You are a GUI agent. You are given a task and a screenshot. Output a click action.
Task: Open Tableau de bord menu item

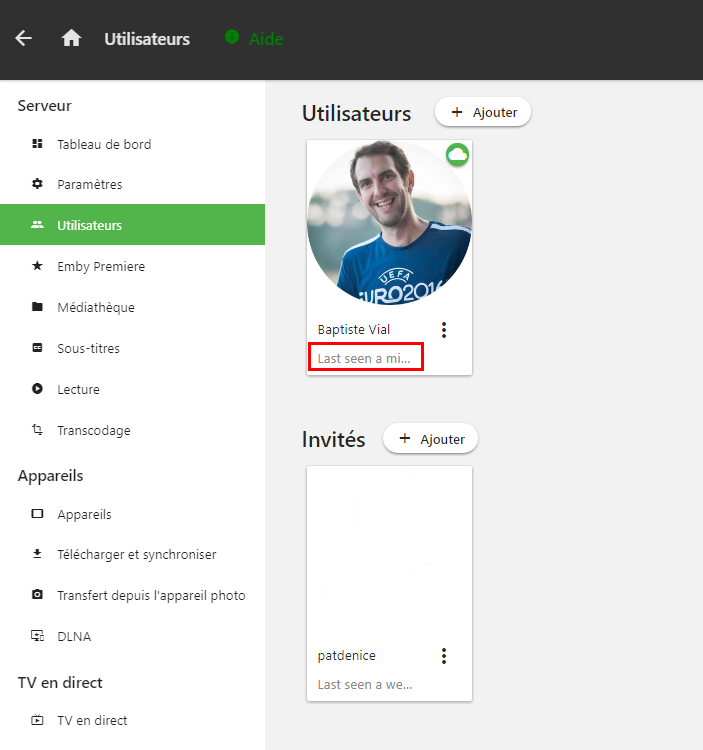coord(132,144)
